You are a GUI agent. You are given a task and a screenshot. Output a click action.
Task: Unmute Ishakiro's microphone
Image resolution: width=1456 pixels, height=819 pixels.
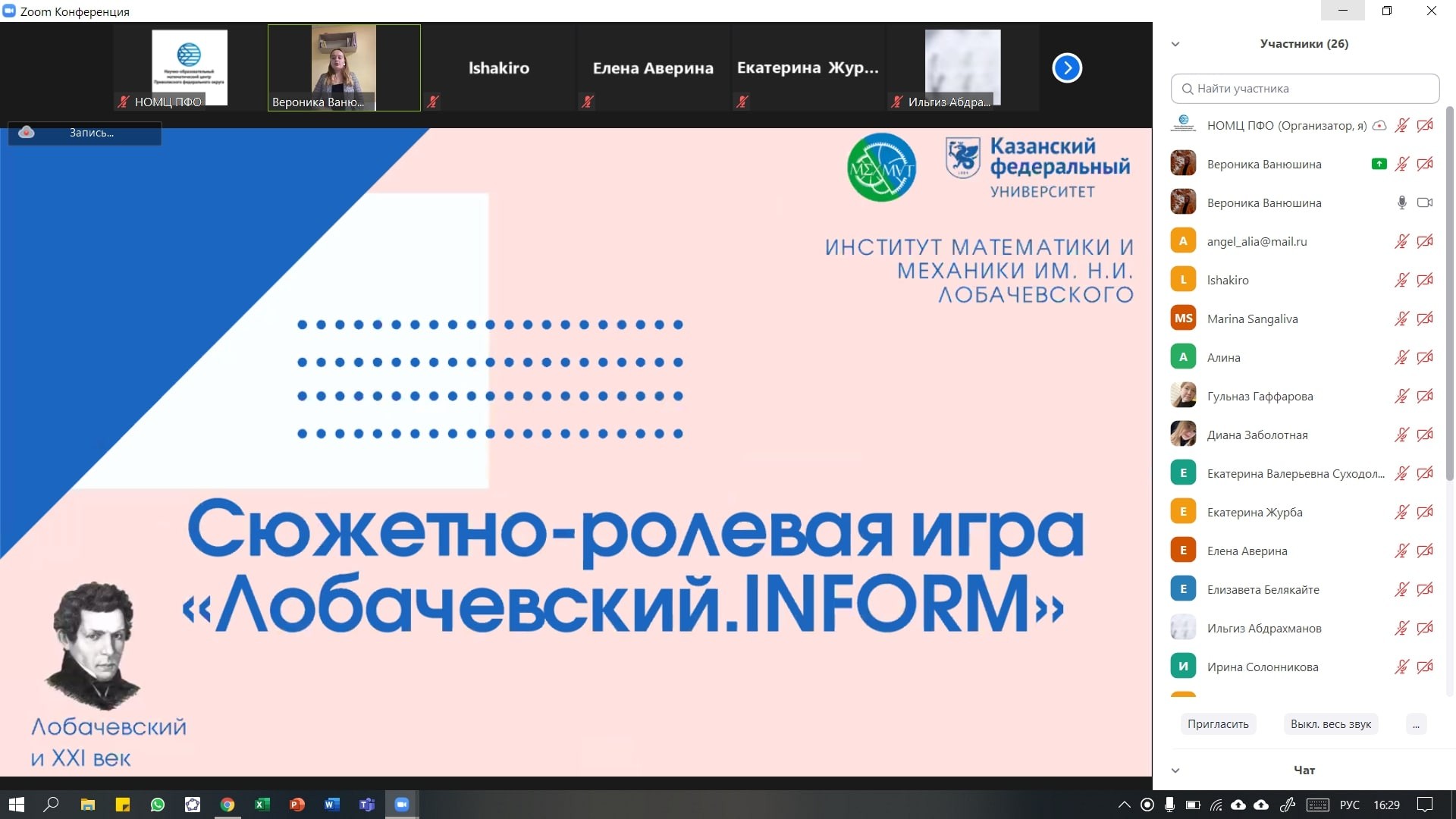coord(1401,280)
